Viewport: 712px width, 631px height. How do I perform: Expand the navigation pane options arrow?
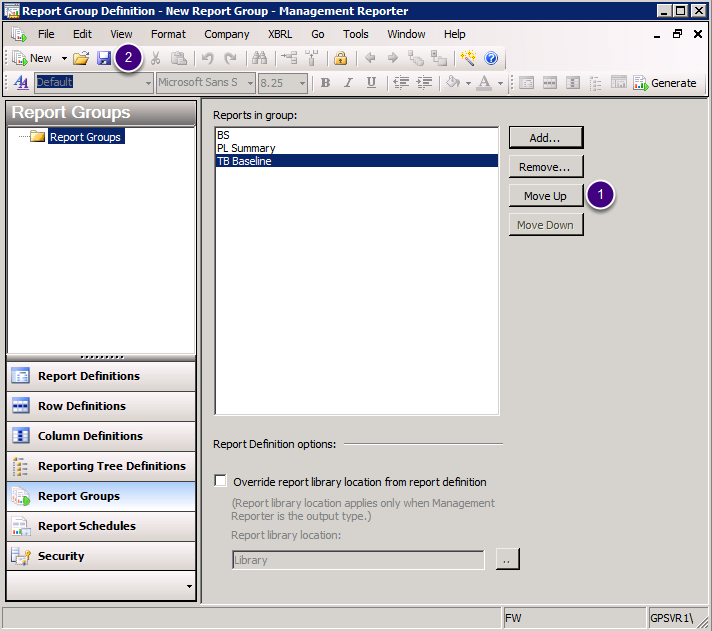click(189, 586)
